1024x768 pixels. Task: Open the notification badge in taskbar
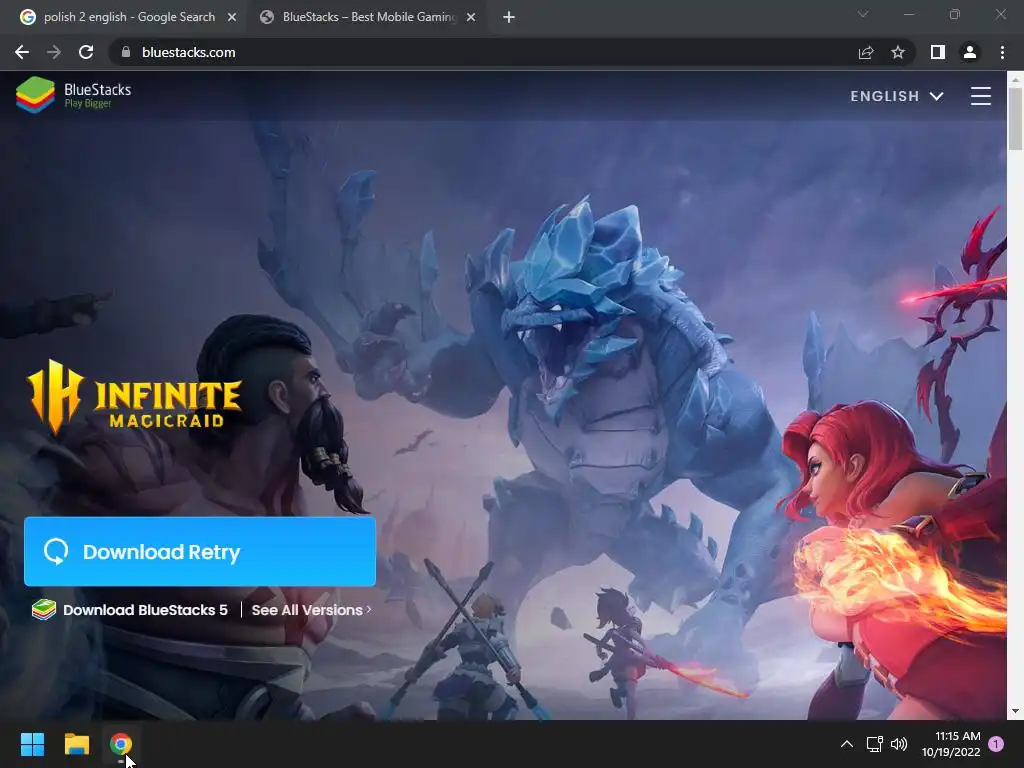pyautogui.click(x=996, y=744)
